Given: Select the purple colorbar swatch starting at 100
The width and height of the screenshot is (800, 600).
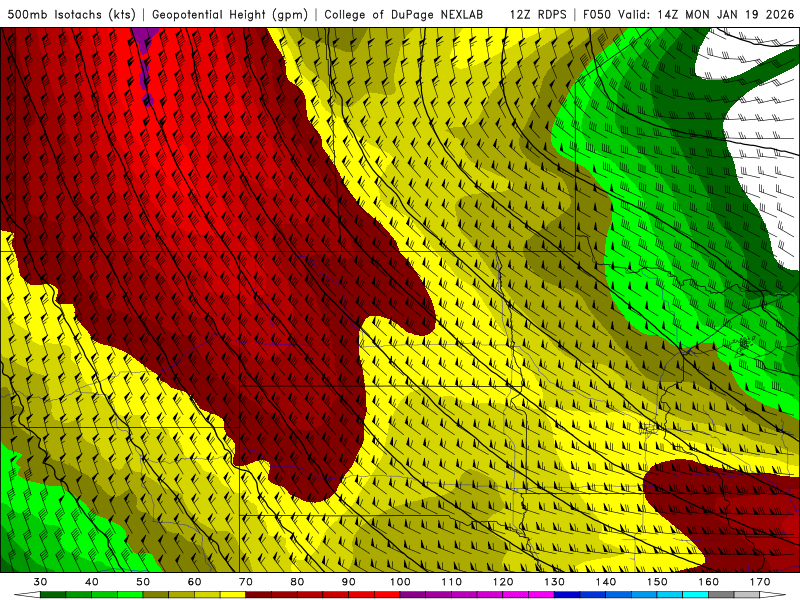Looking at the screenshot, I should tap(413, 595).
